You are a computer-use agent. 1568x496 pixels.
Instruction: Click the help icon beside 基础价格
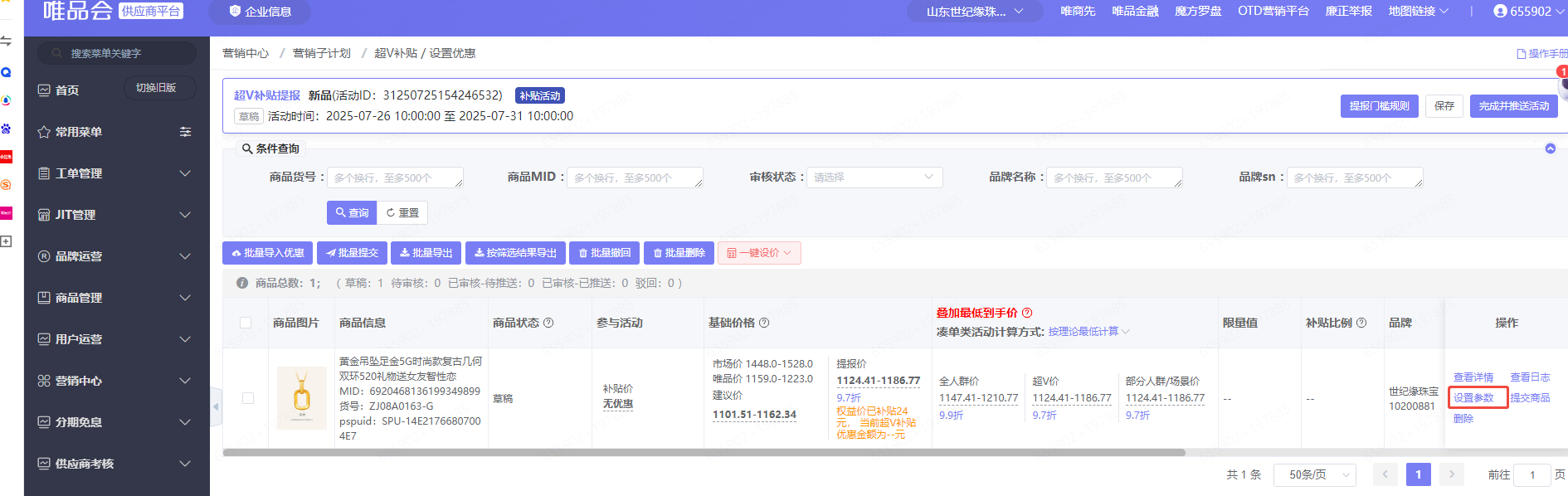764,323
